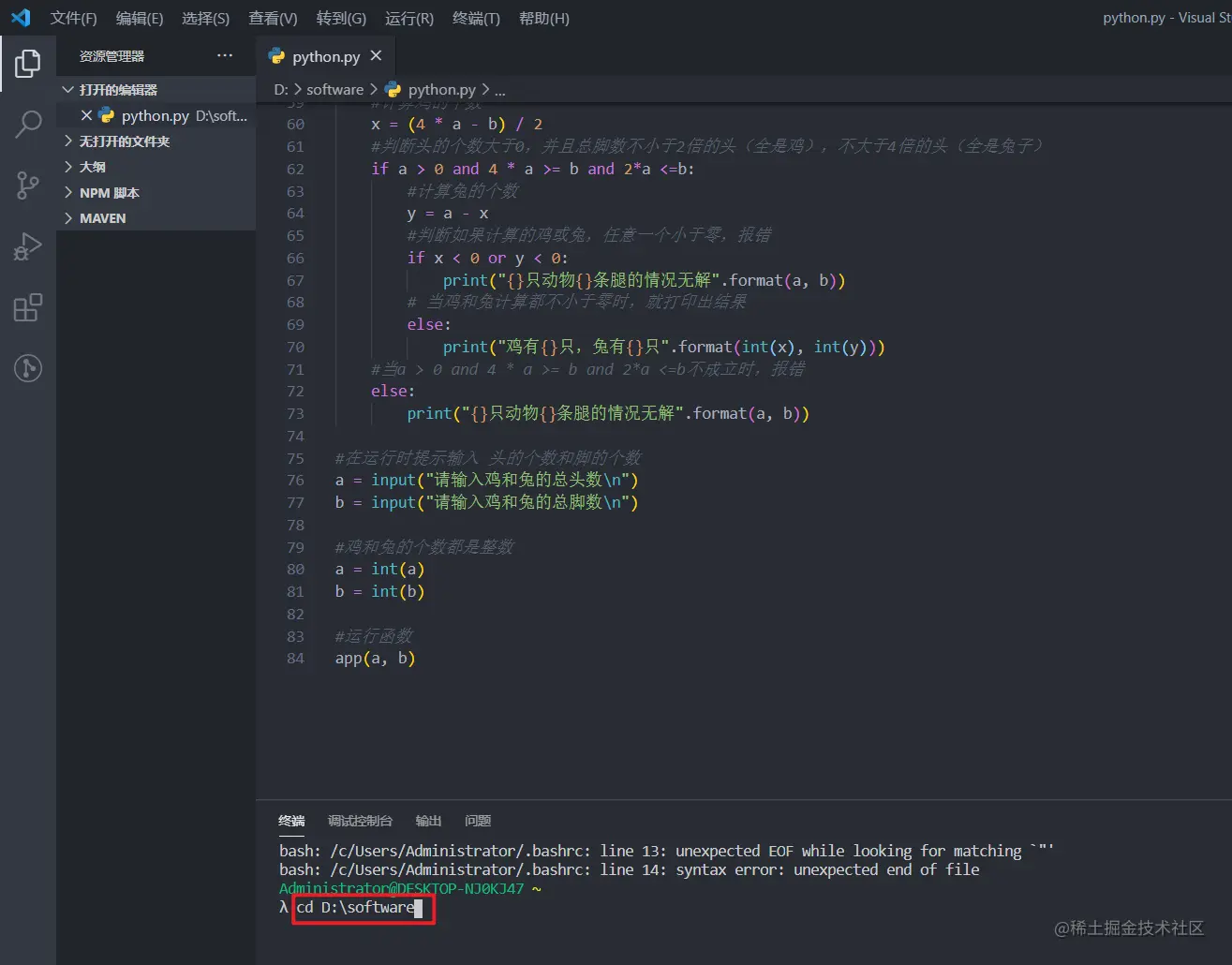Click the #运行函数 comment line
Viewport: 1232px width, 965px height.
click(373, 637)
